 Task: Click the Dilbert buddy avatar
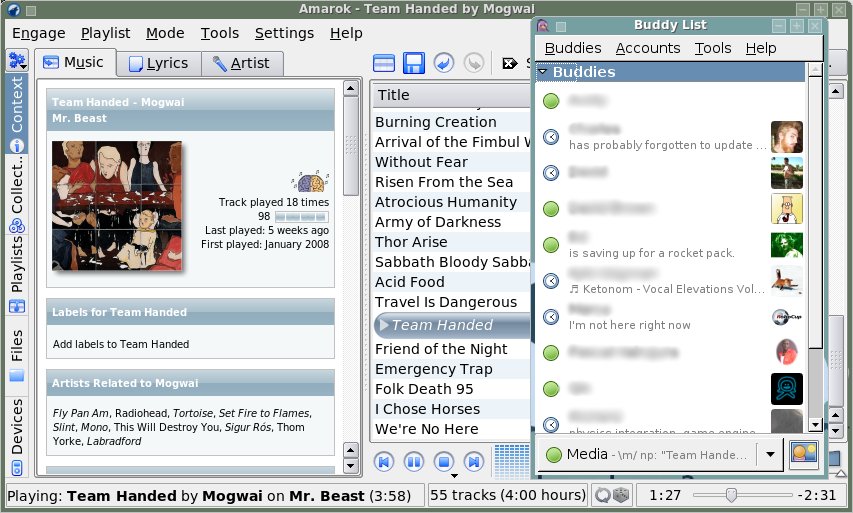(787, 209)
